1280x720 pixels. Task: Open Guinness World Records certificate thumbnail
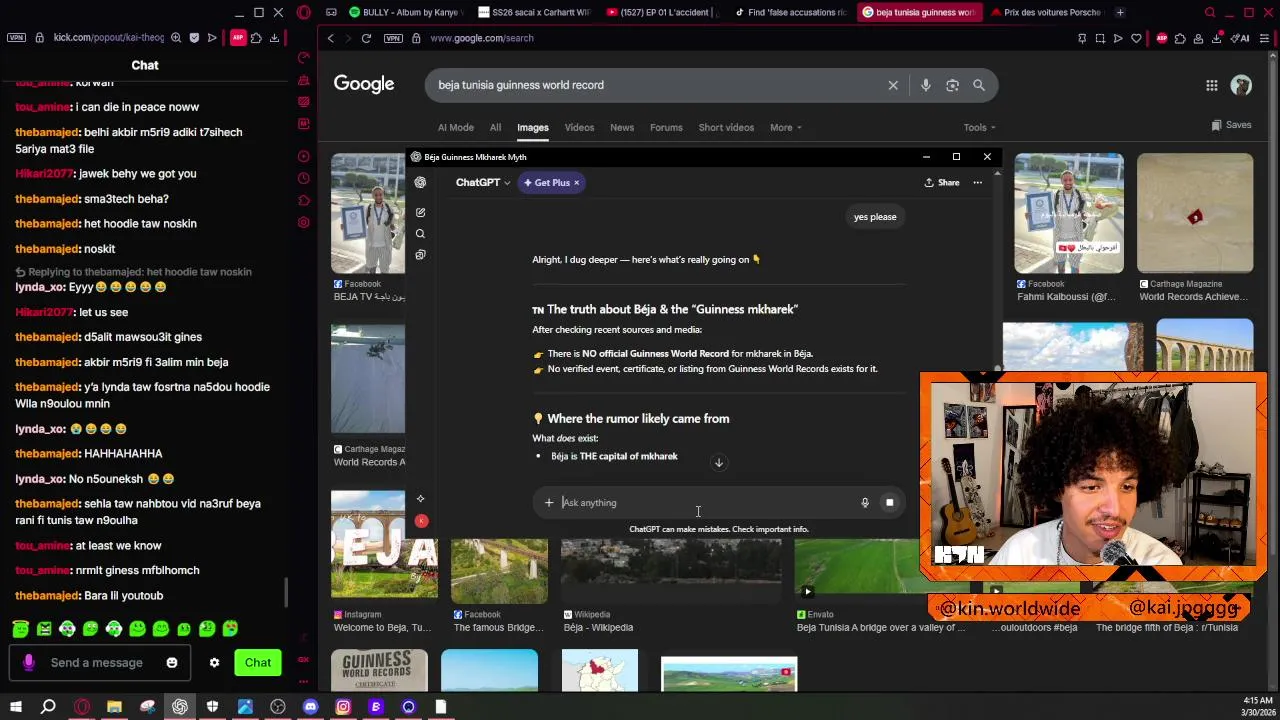(x=379, y=670)
